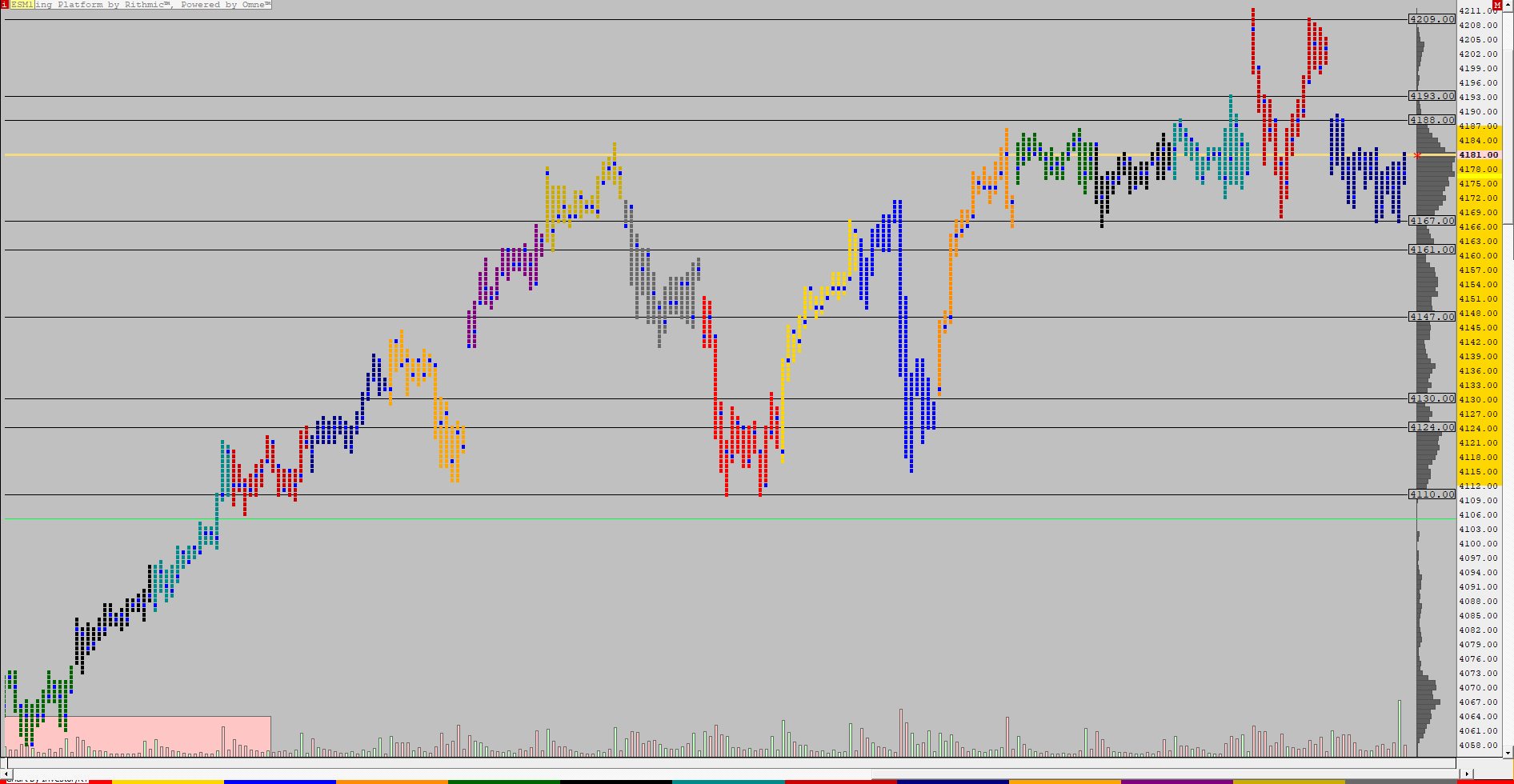Image resolution: width=1514 pixels, height=784 pixels.
Task: Select the 4167.00 boxed level label
Action: tap(1432, 221)
